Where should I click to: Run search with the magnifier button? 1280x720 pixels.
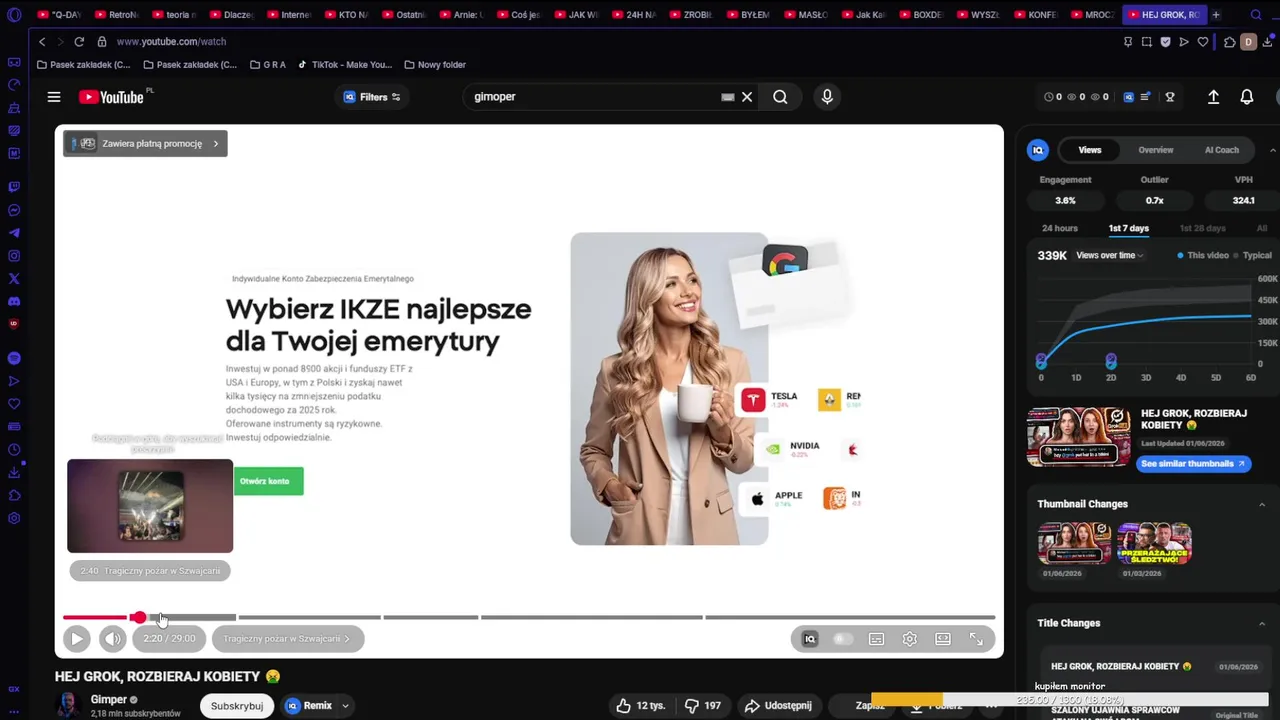pos(780,97)
